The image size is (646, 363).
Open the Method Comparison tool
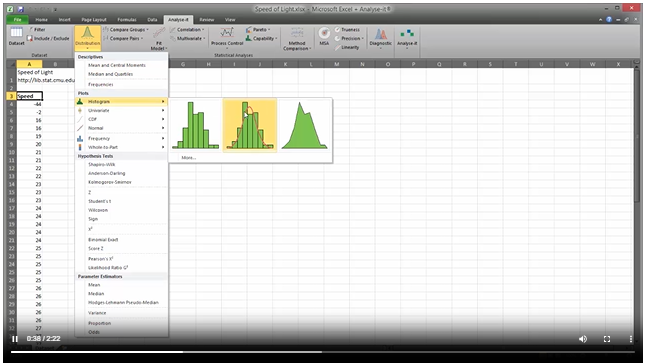tap(297, 39)
